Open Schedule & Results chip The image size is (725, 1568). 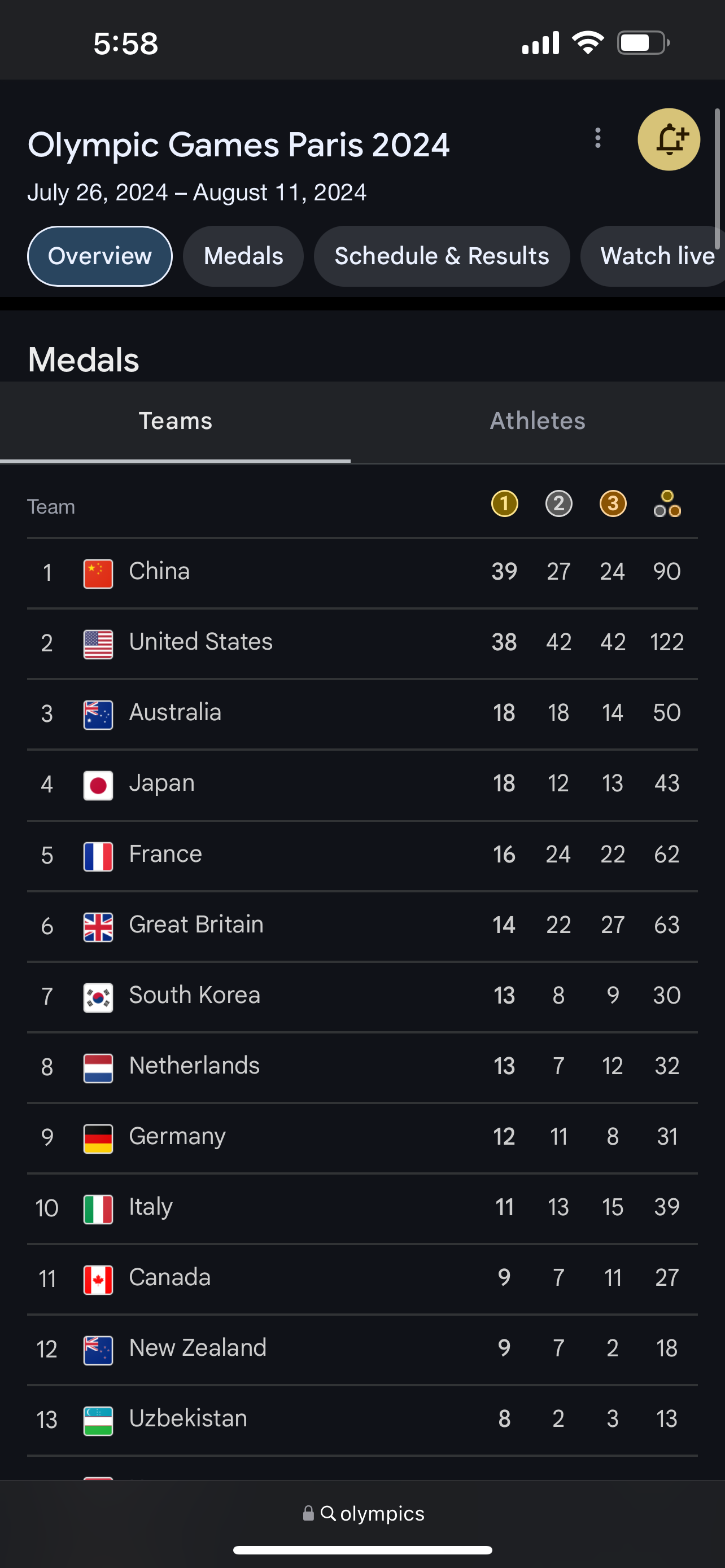click(442, 256)
